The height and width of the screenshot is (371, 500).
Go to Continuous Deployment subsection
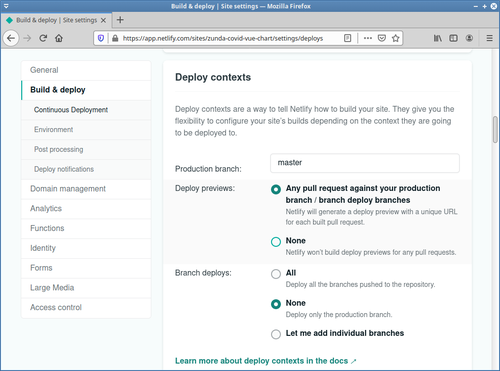(x=86, y=110)
